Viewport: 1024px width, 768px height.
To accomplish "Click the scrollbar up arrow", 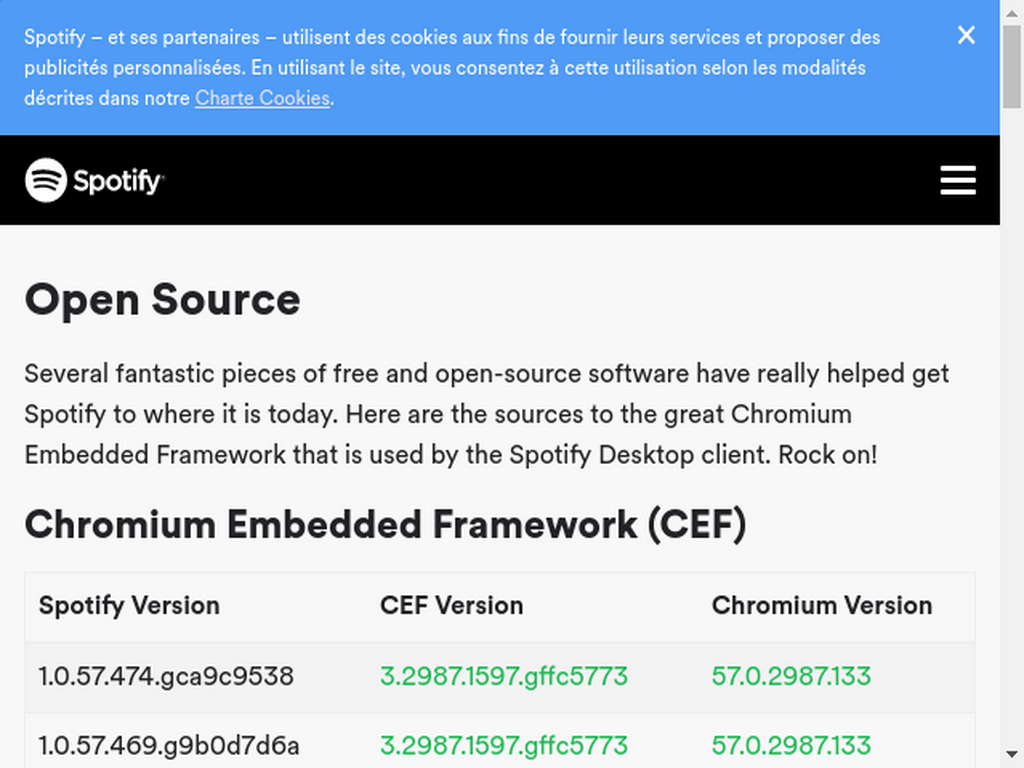I will pos(1012,12).
